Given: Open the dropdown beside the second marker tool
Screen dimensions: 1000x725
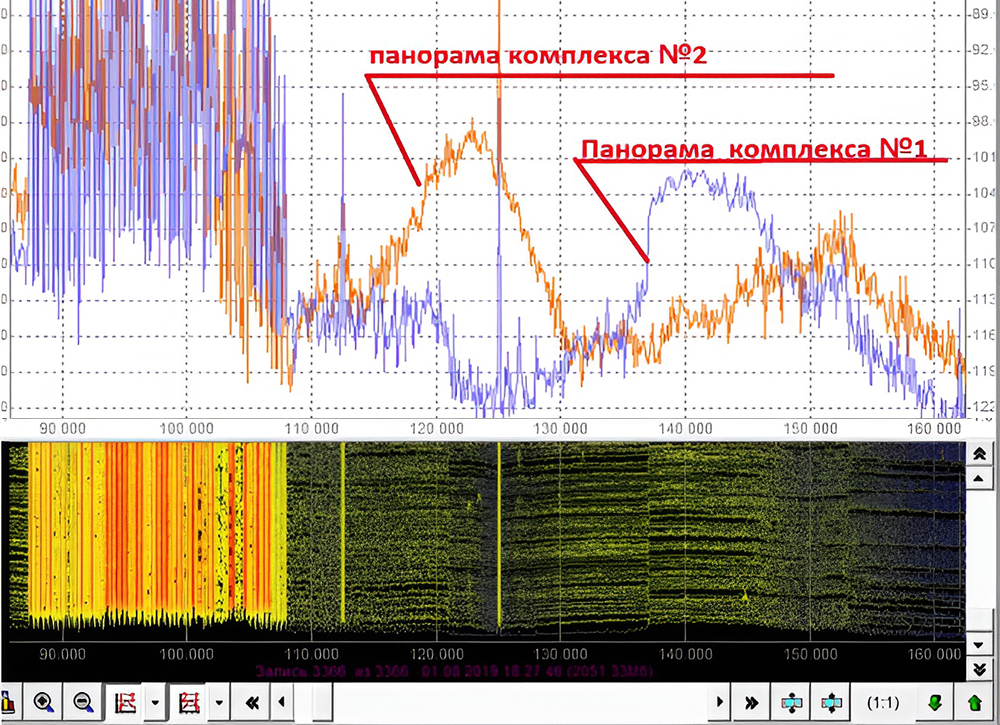Looking at the screenshot, I should tap(218, 702).
